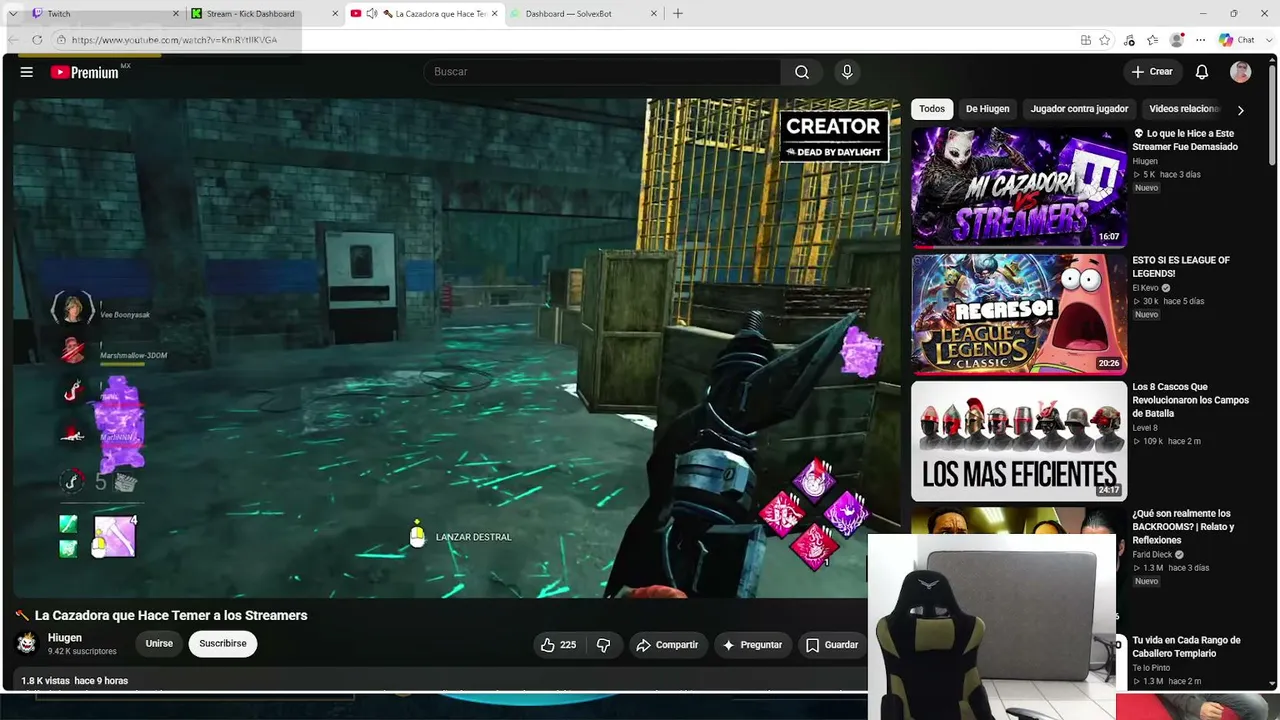This screenshot has height=720, width=1280.
Task: Expand the browser tab search dropdown
Action: click(x=13, y=14)
